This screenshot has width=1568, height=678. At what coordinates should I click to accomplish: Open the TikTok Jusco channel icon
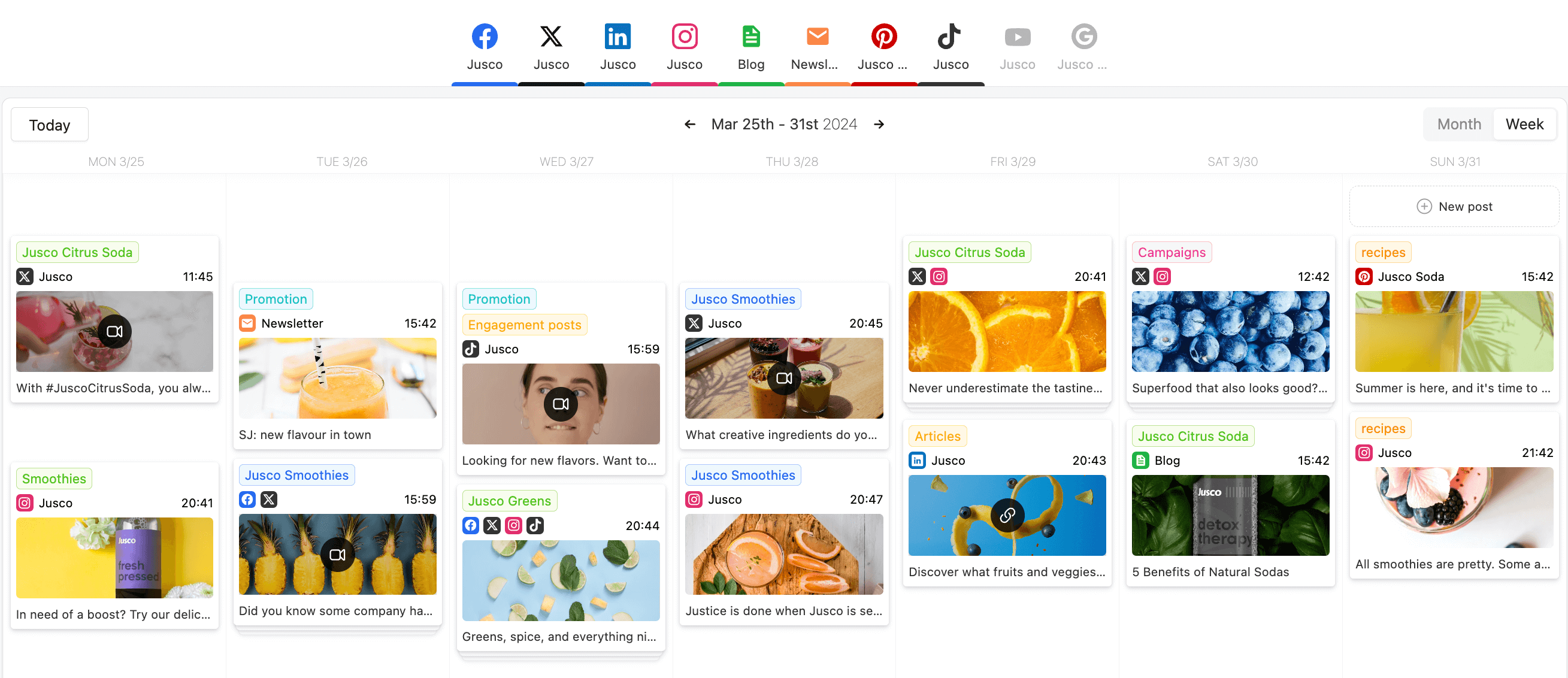coord(950,36)
